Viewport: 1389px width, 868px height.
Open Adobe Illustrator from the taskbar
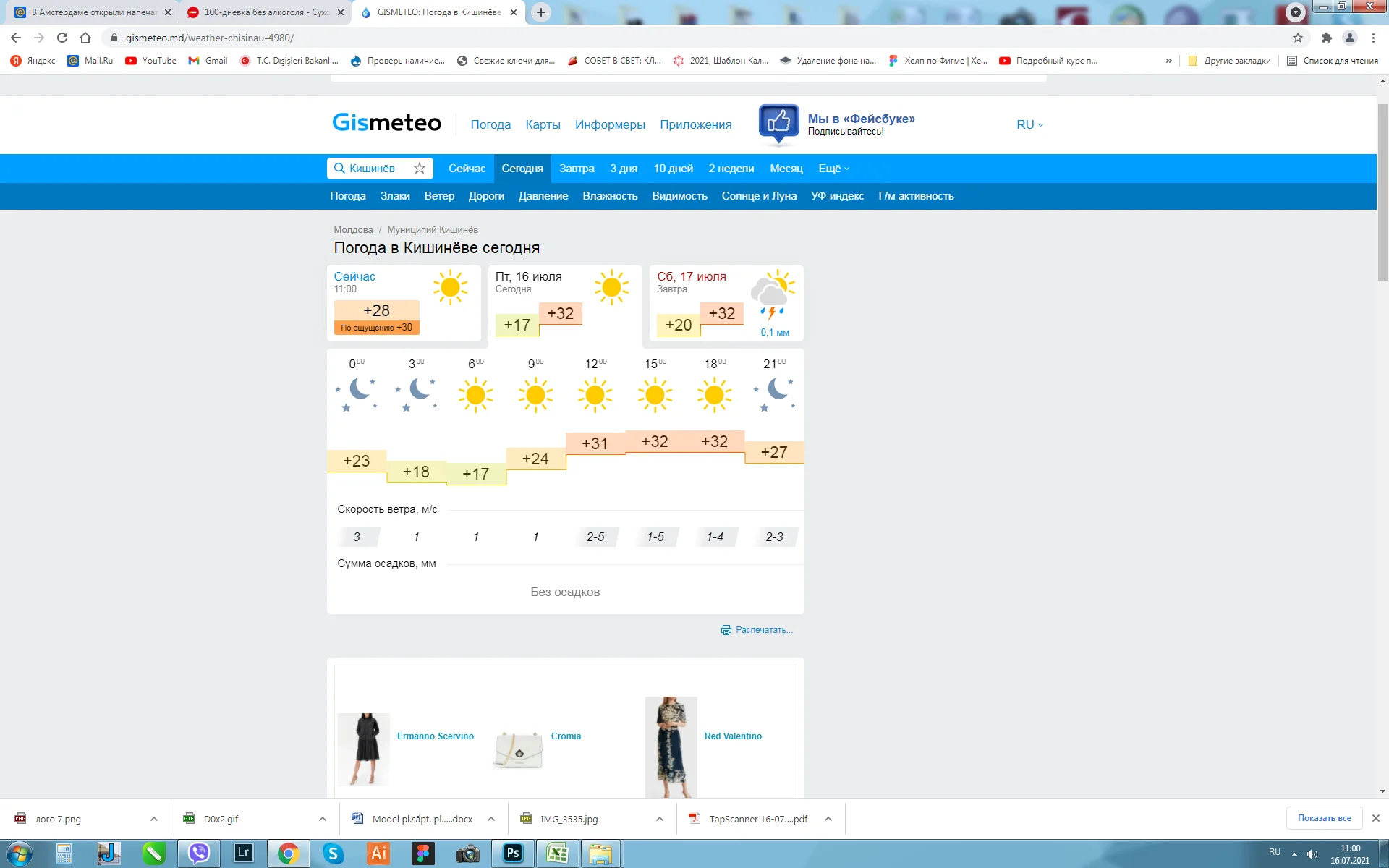[x=378, y=854]
